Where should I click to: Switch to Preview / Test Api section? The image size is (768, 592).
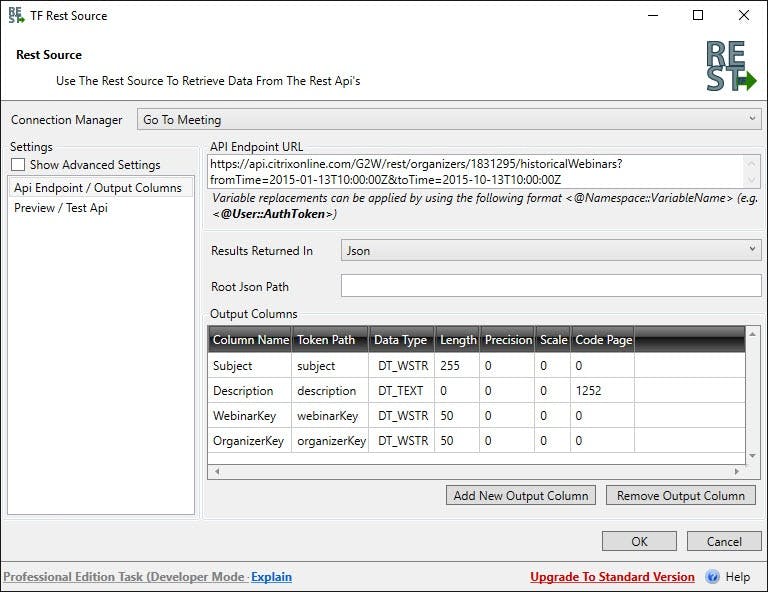pyautogui.click(x=61, y=208)
